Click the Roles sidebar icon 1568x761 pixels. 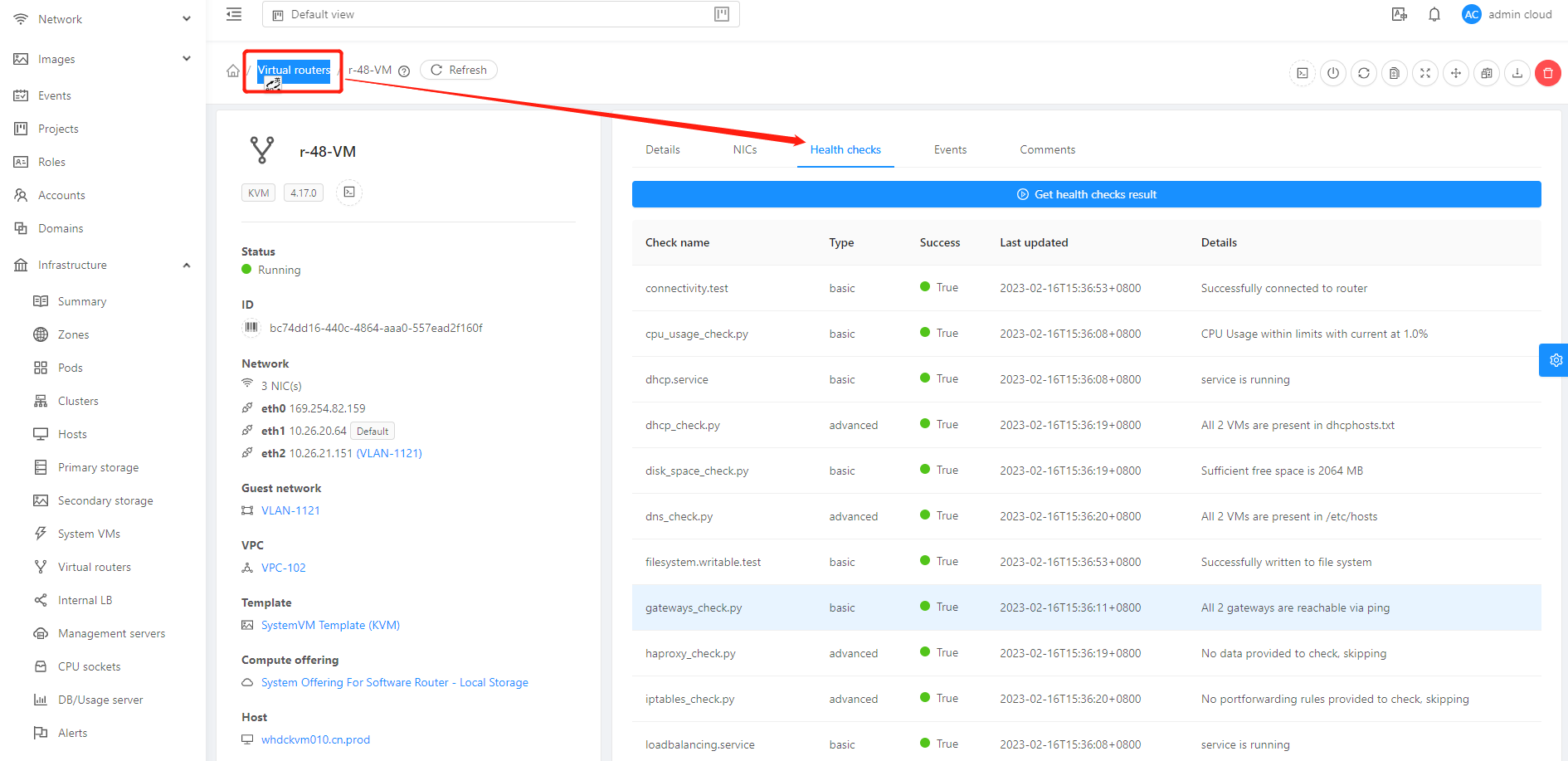[x=21, y=162]
